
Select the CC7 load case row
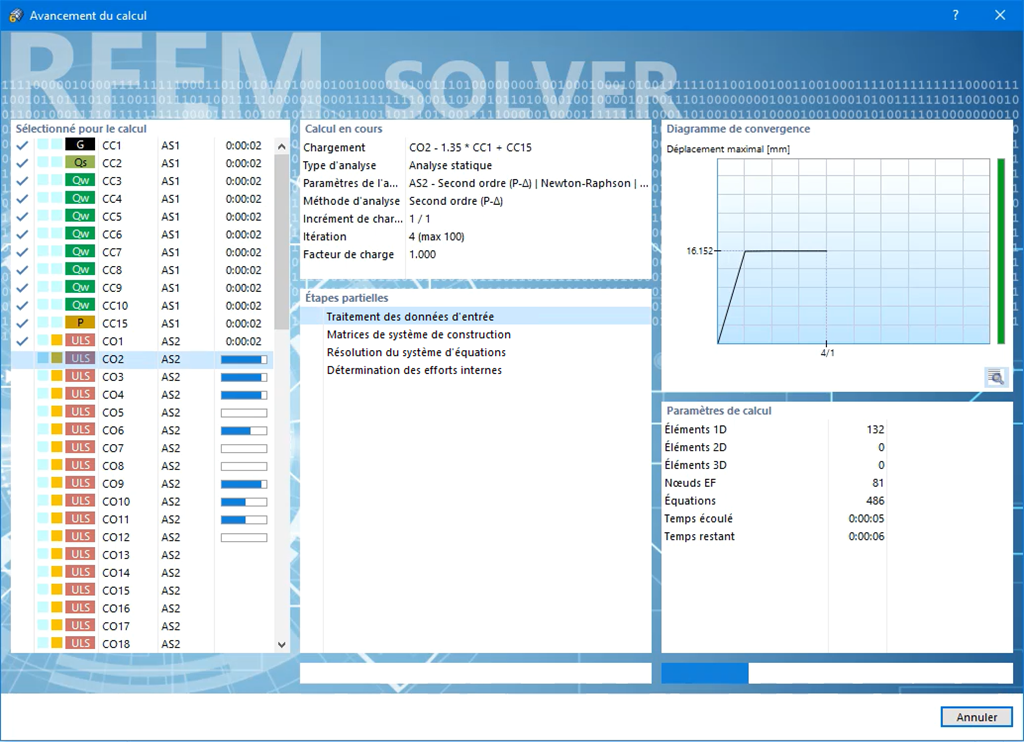coord(142,252)
